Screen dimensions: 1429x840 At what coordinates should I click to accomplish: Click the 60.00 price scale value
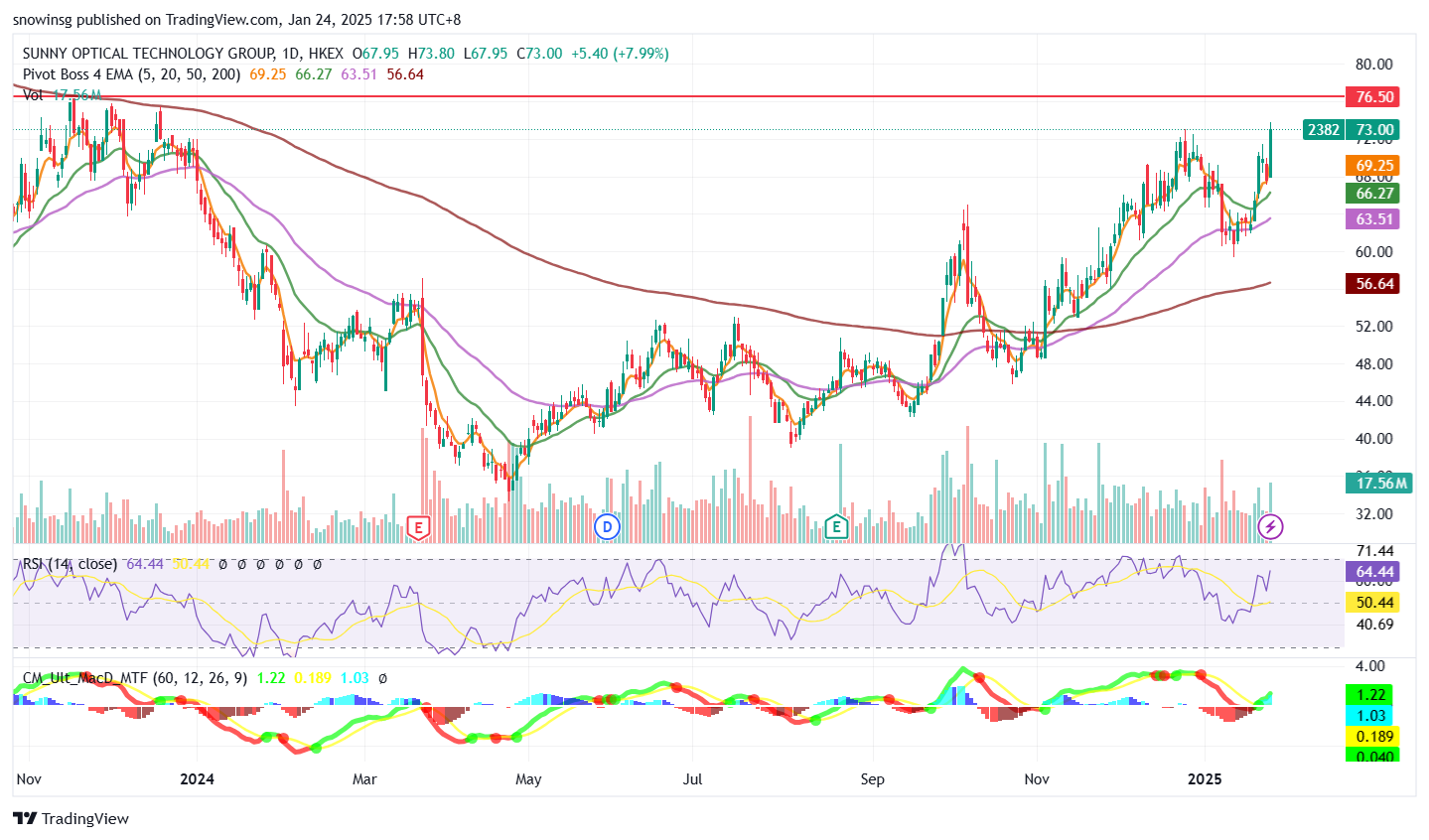point(1374,252)
